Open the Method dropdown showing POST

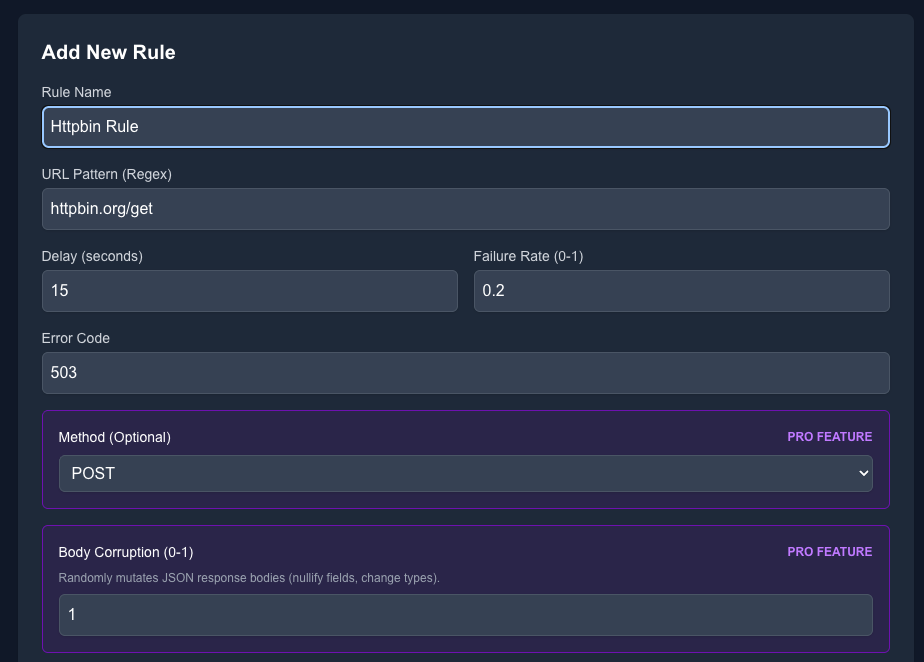(x=465, y=474)
